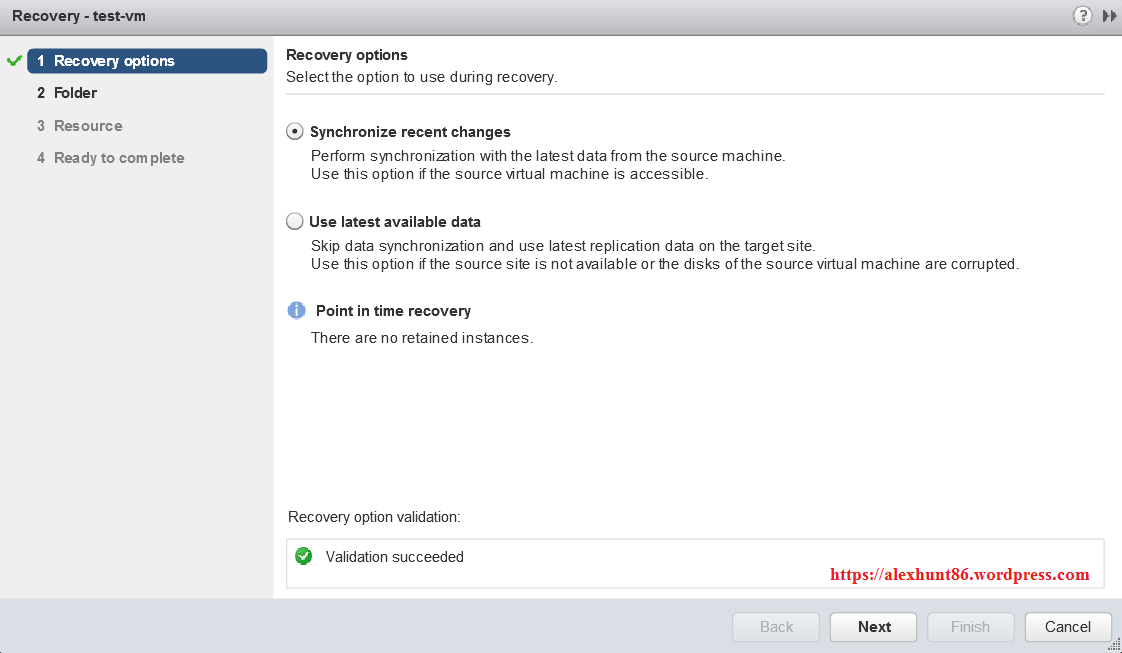Click the resize grip at dialog corner
The height and width of the screenshot is (653, 1122).
pyautogui.click(x=1114, y=646)
